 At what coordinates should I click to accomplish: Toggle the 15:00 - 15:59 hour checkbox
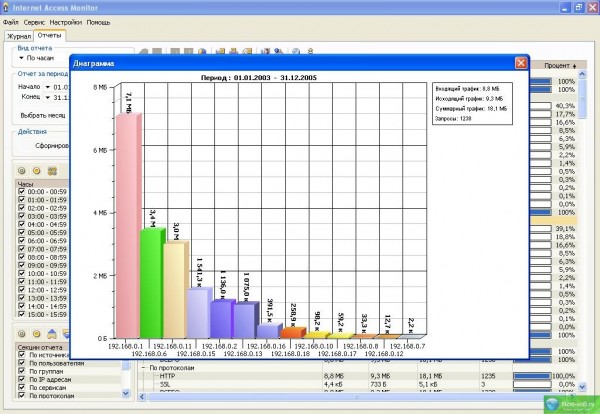pos(21,314)
